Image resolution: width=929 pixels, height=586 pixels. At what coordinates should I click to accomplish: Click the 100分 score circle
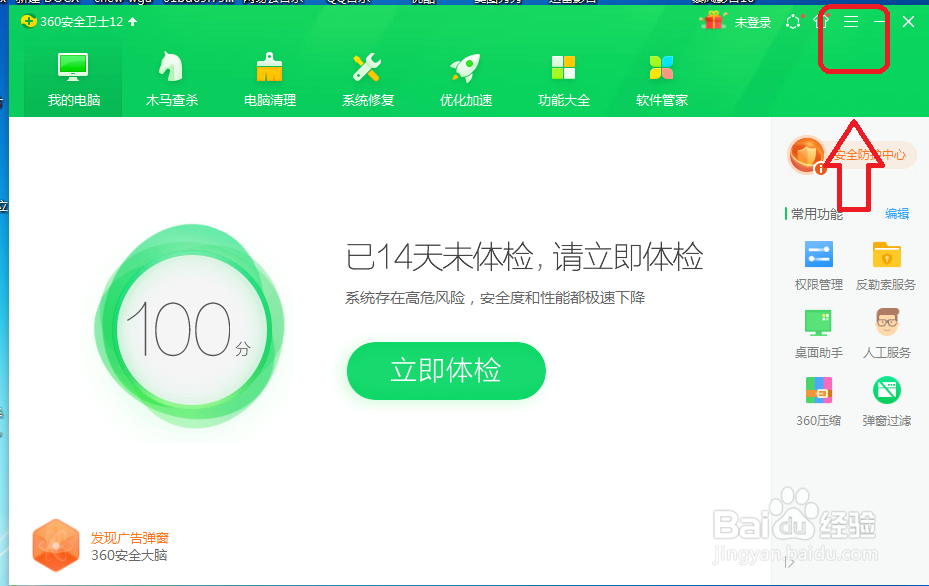(x=190, y=327)
